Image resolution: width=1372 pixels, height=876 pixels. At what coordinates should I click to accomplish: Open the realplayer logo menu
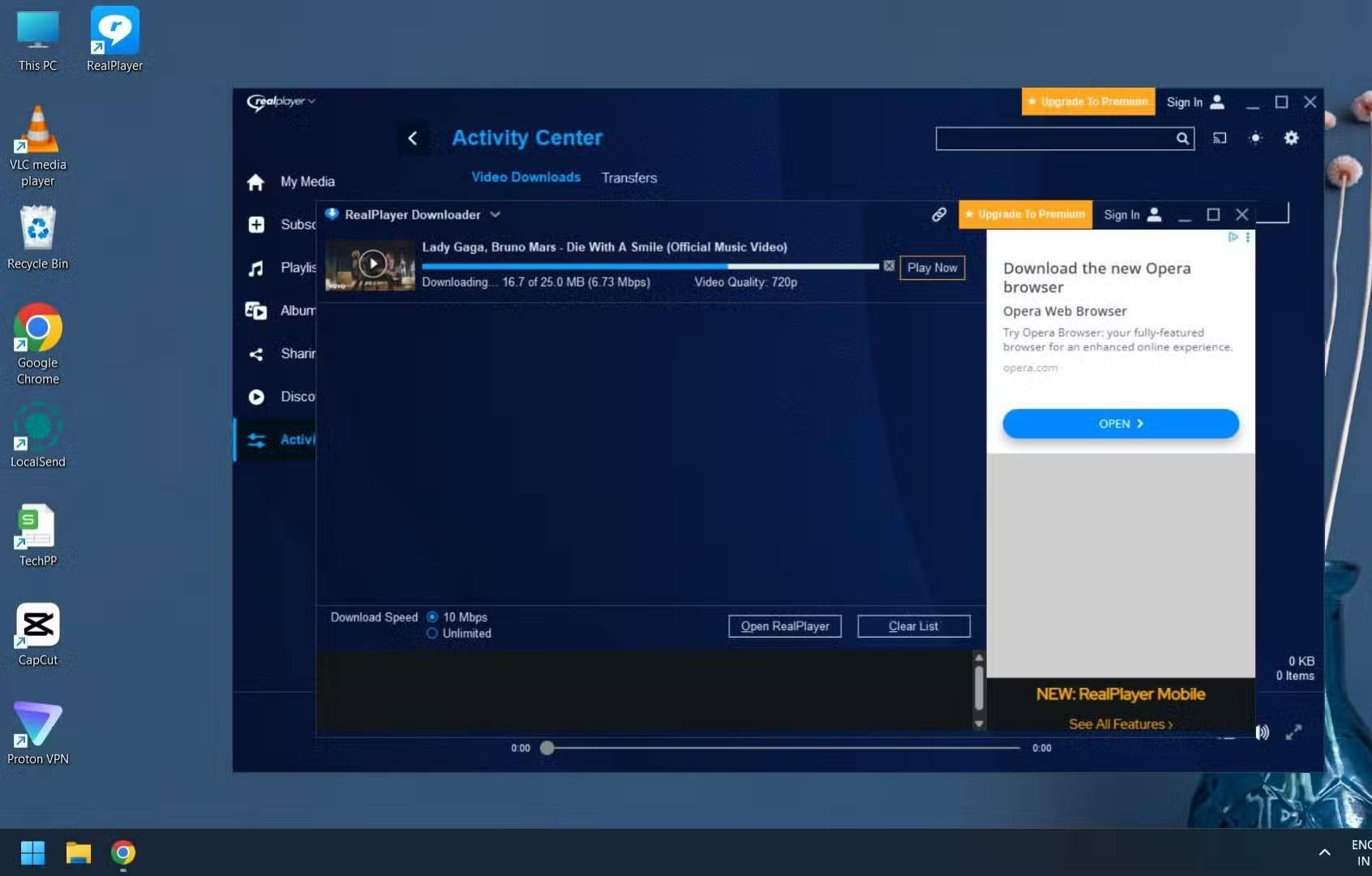pyautogui.click(x=281, y=101)
